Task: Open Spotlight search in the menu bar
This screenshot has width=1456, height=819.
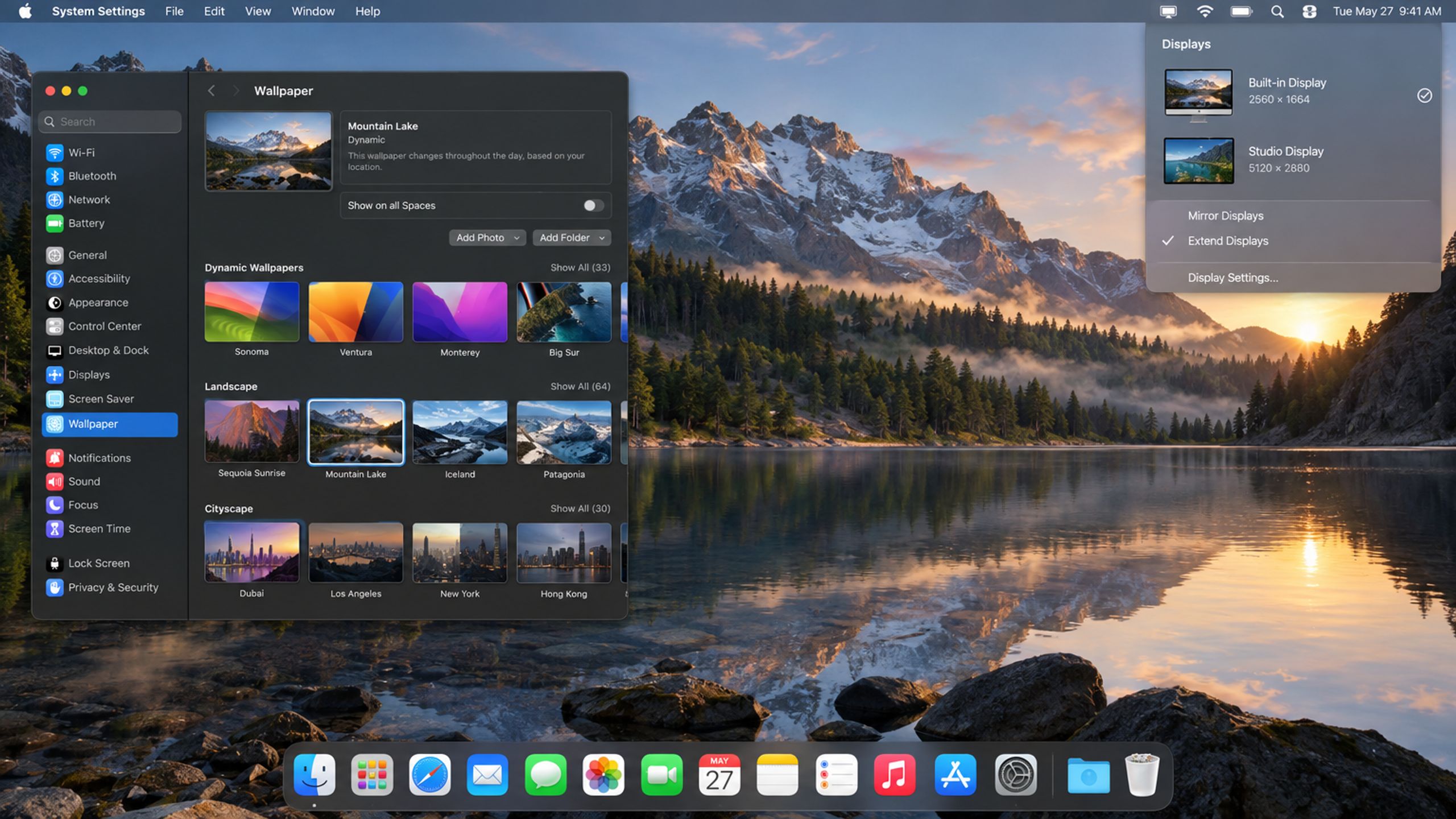Action: tap(1277, 11)
